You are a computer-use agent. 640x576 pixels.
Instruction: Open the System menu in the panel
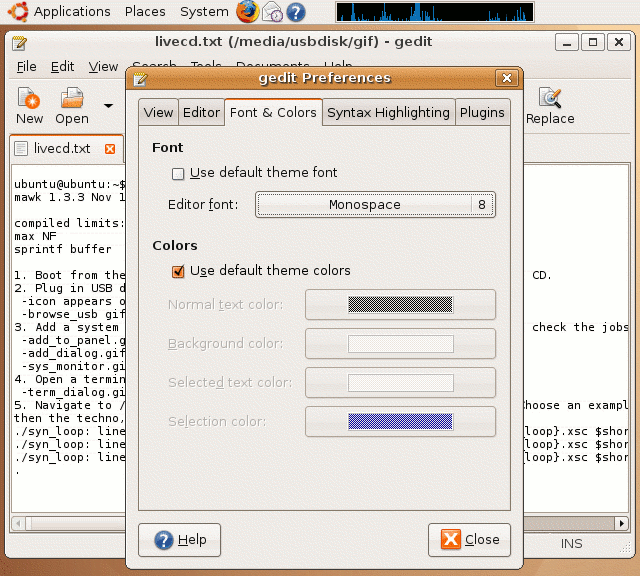(204, 11)
